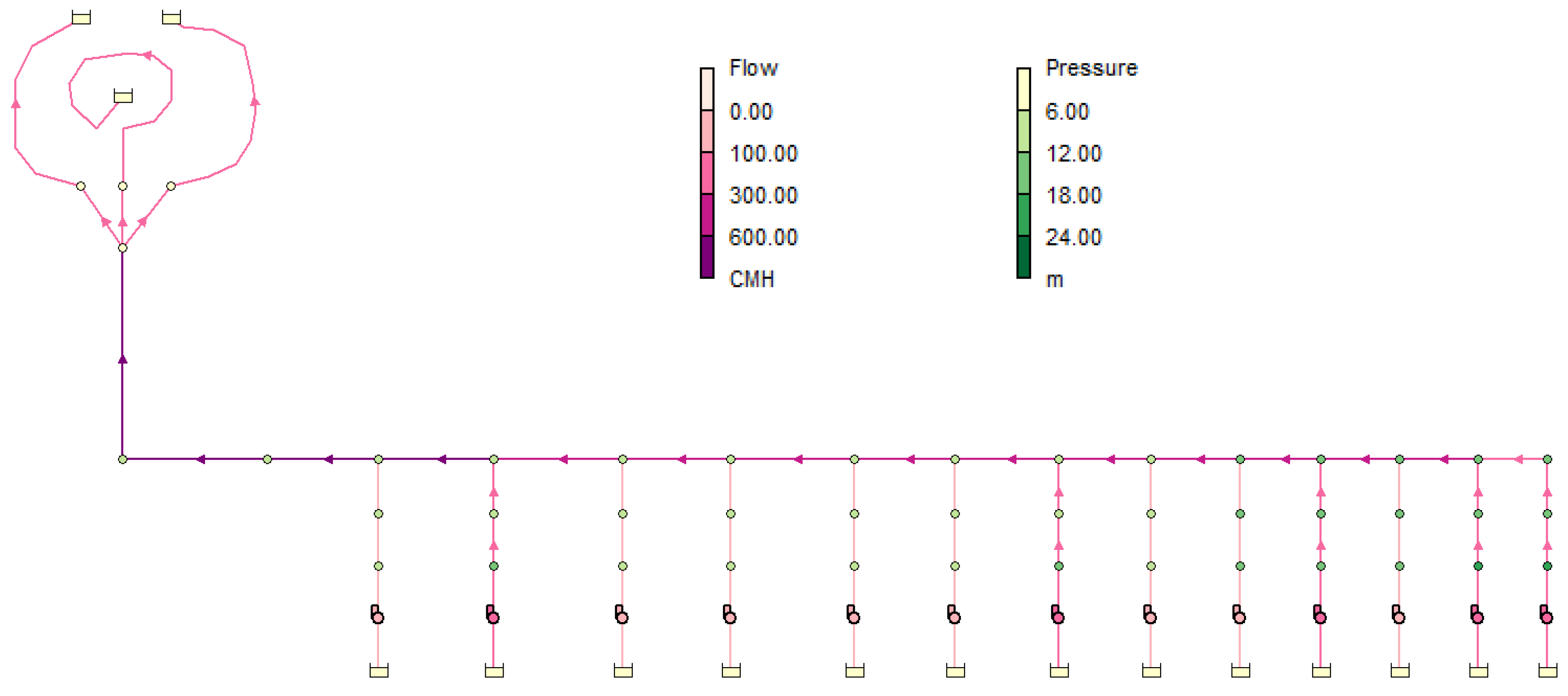This screenshot has height=696, width=1568.
Task: Click the 100.00 value in the Flow legend
Action: [x=763, y=153]
